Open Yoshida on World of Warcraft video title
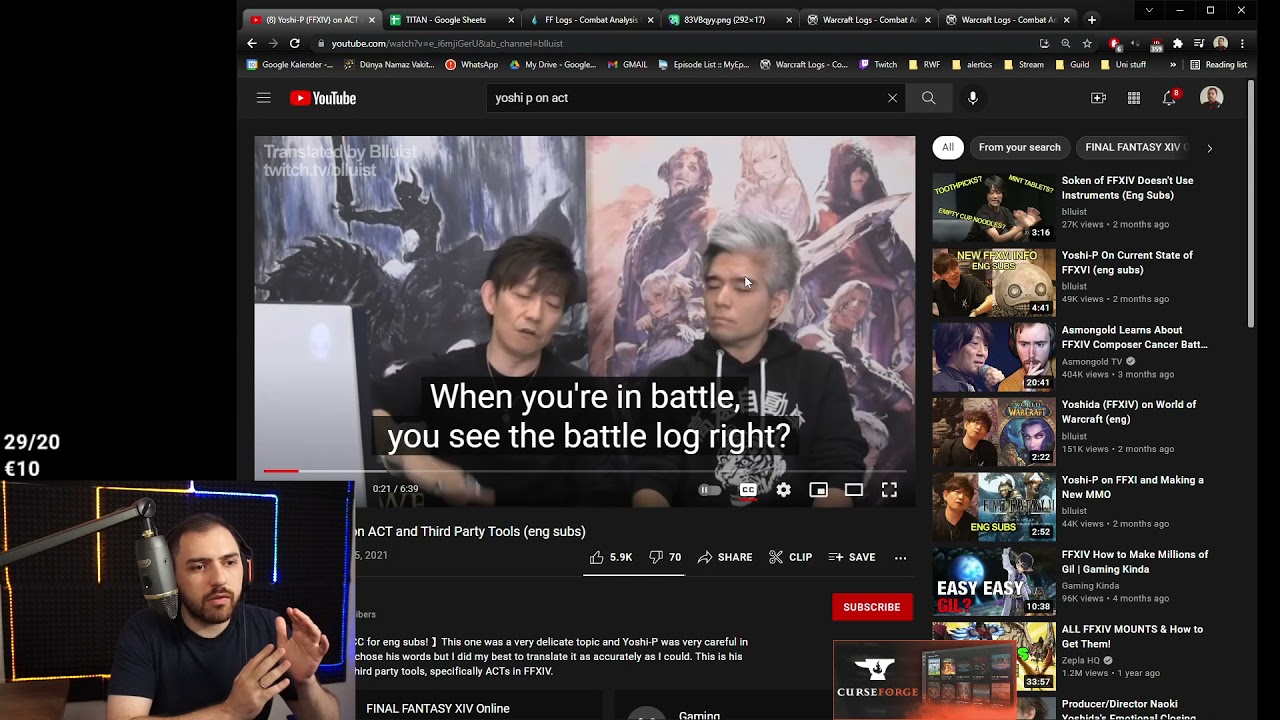 click(1129, 412)
